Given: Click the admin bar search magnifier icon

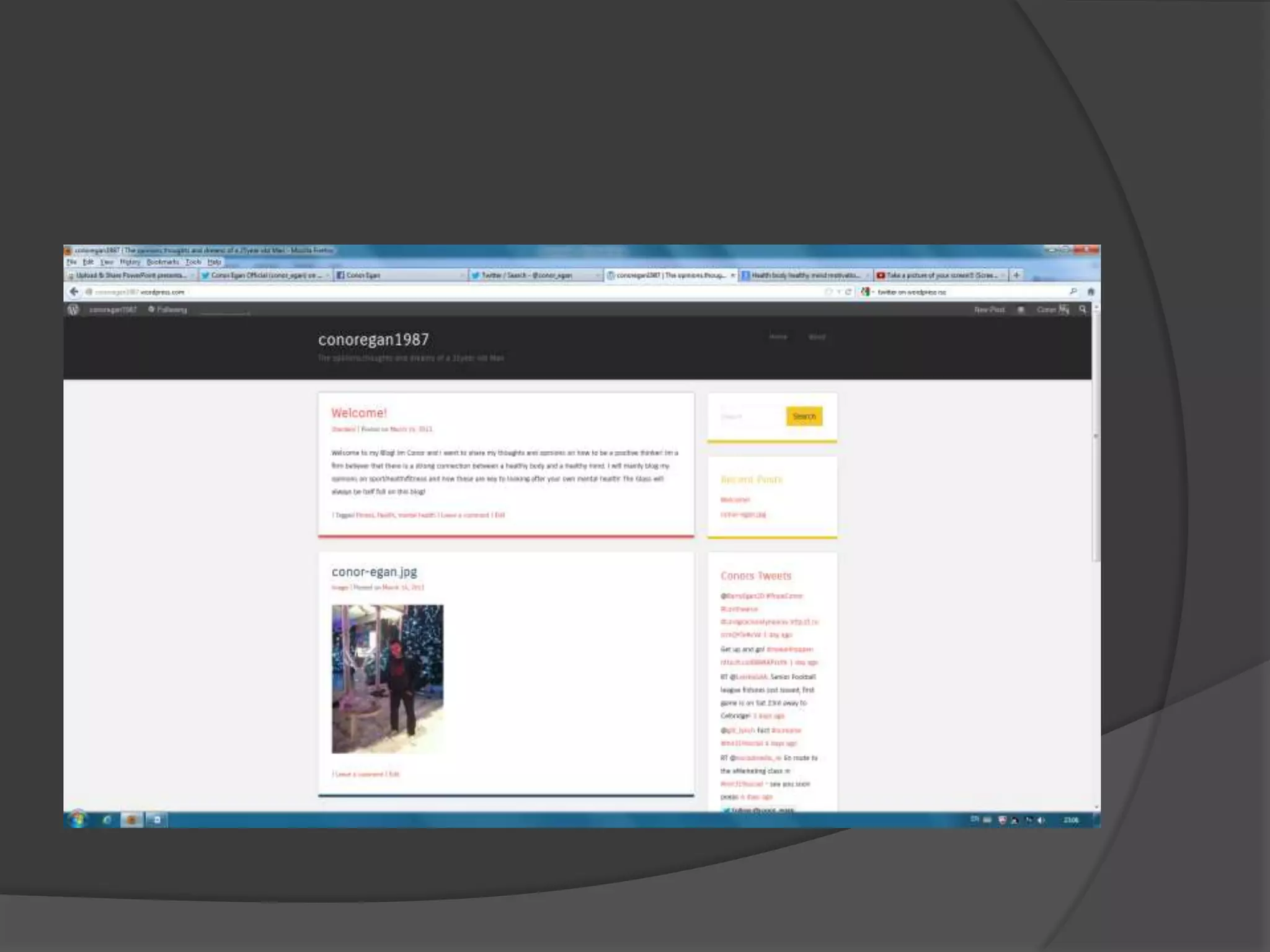Looking at the screenshot, I should coord(1083,309).
